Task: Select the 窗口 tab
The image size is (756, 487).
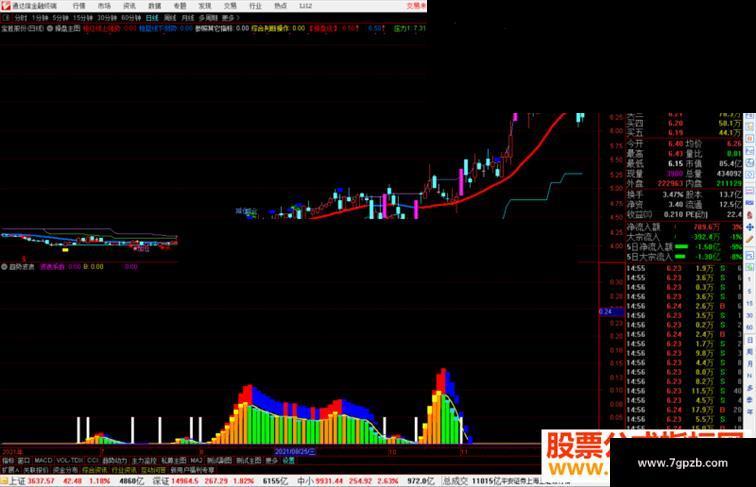Action: 24,461
